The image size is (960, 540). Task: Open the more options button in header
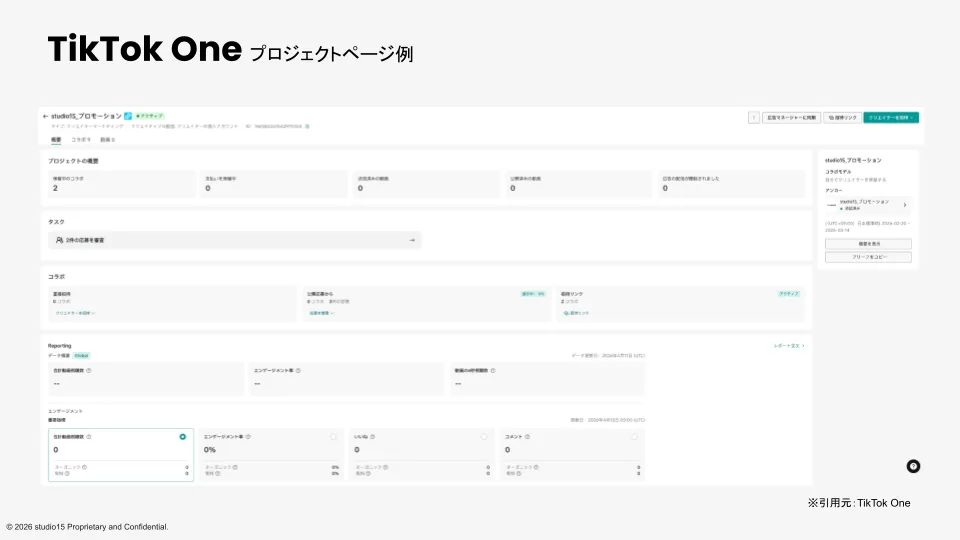pyautogui.click(x=753, y=117)
